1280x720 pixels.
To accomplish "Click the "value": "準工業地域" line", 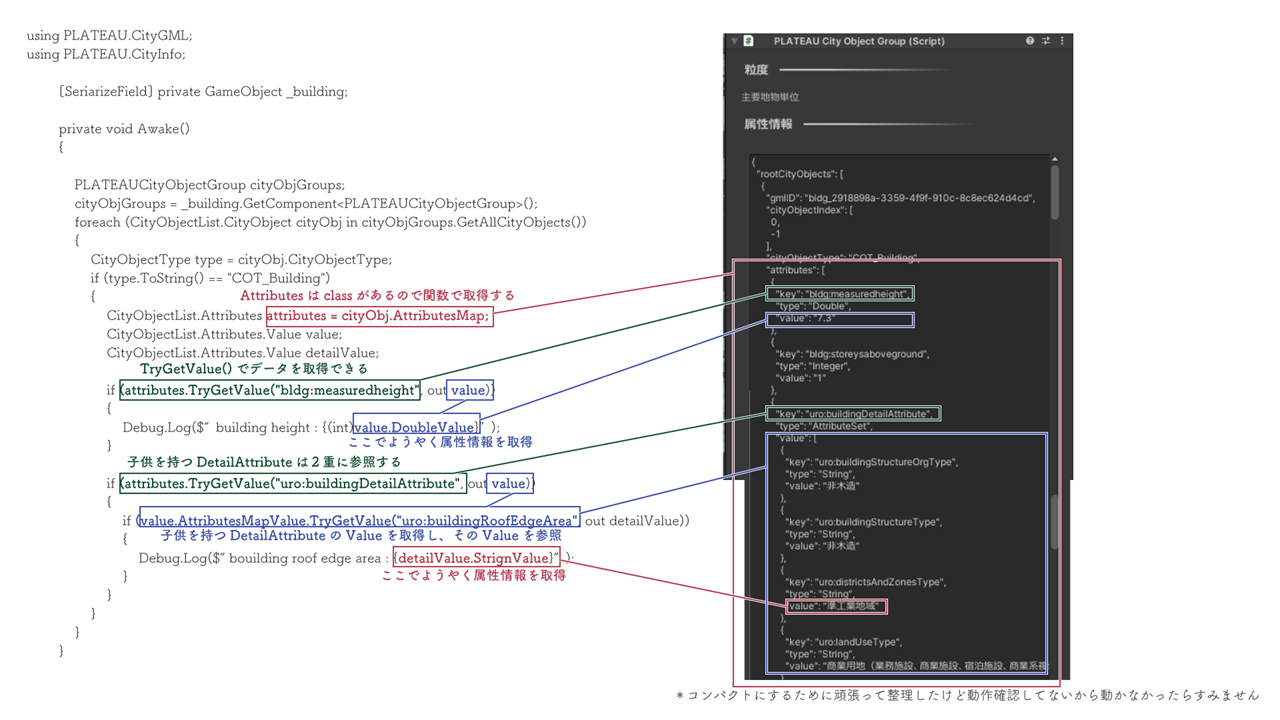I will pos(836,606).
